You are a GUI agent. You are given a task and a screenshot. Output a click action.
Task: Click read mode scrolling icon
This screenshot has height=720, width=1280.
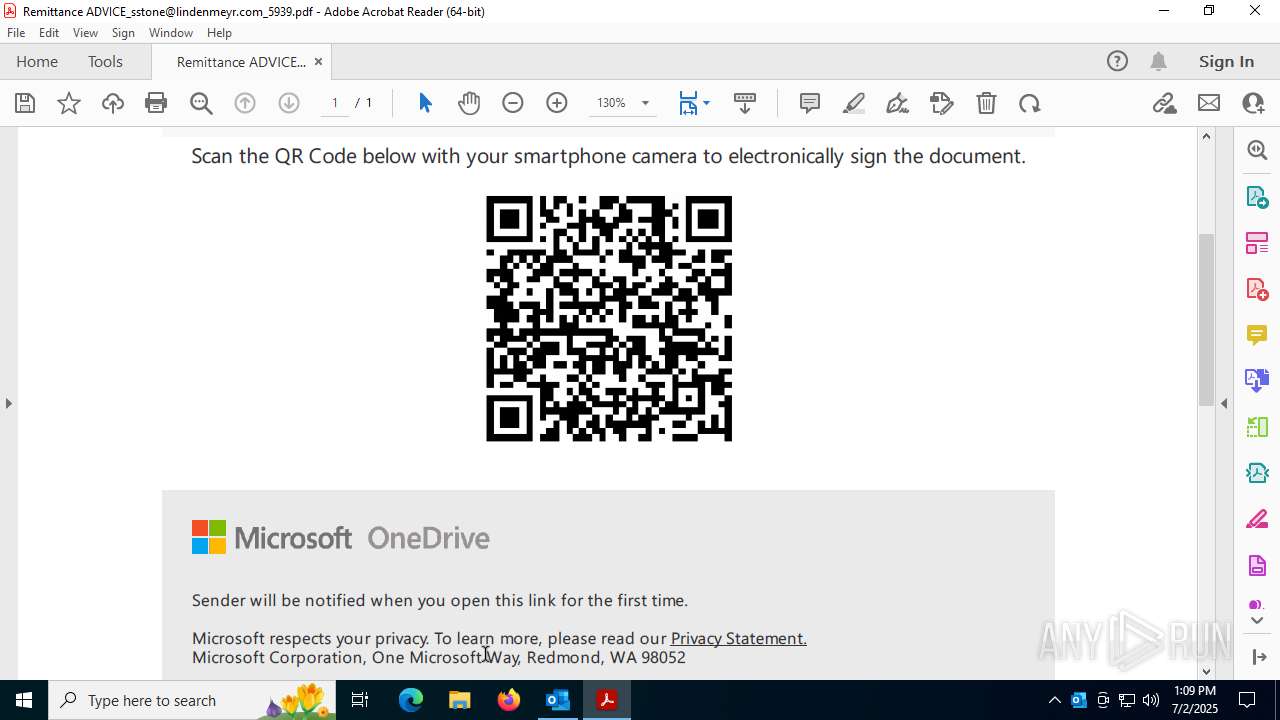point(745,103)
